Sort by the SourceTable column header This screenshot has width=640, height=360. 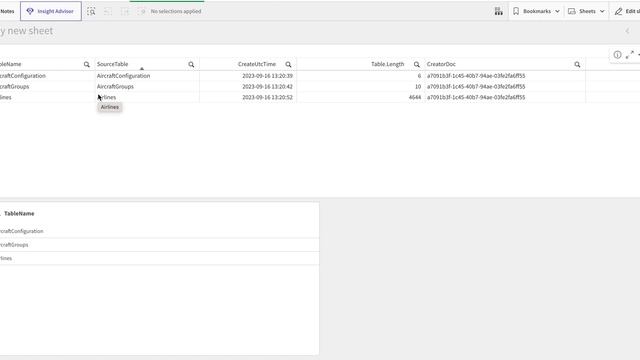coord(112,64)
